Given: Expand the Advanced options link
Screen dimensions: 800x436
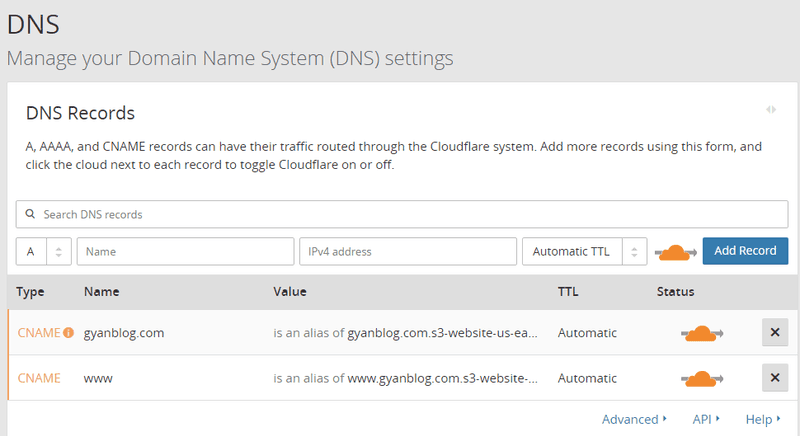Looking at the screenshot, I should tap(634, 419).
